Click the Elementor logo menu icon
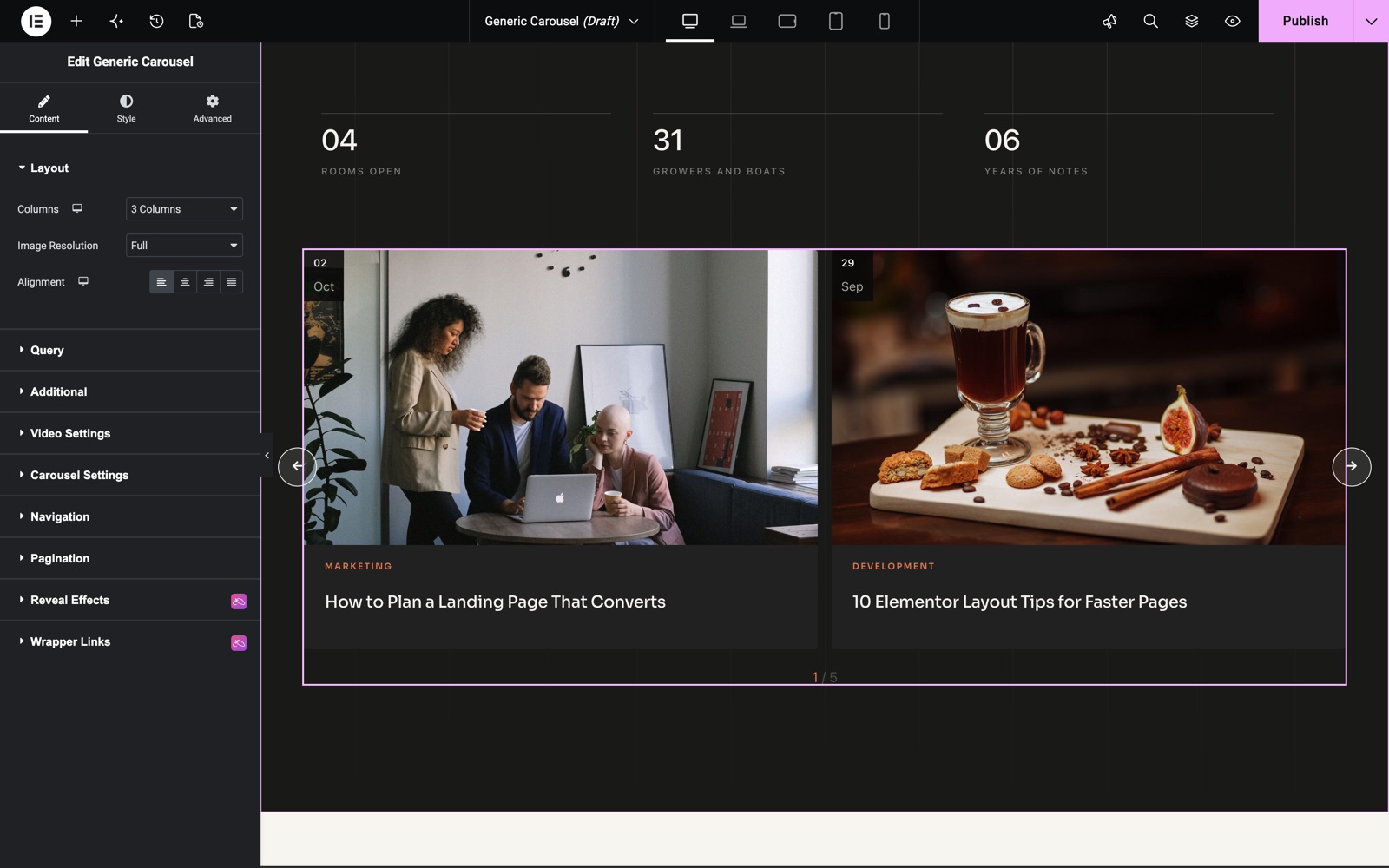The height and width of the screenshot is (868, 1389). pos(36,21)
